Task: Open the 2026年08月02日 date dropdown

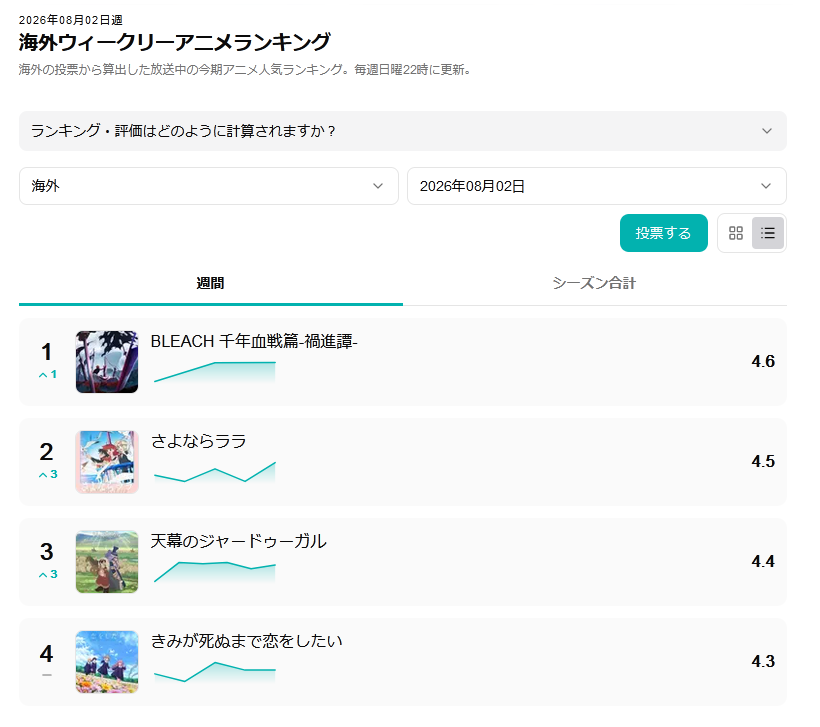Action: pyautogui.click(x=597, y=186)
